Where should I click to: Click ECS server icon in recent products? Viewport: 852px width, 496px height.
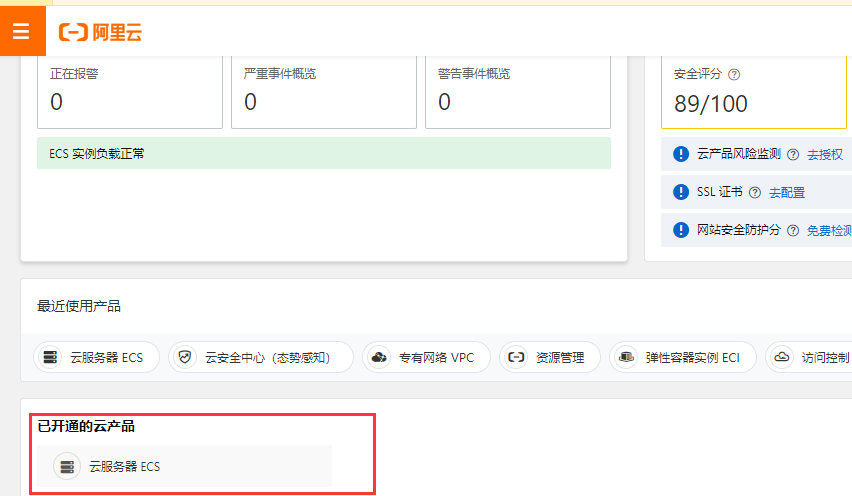[x=51, y=357]
